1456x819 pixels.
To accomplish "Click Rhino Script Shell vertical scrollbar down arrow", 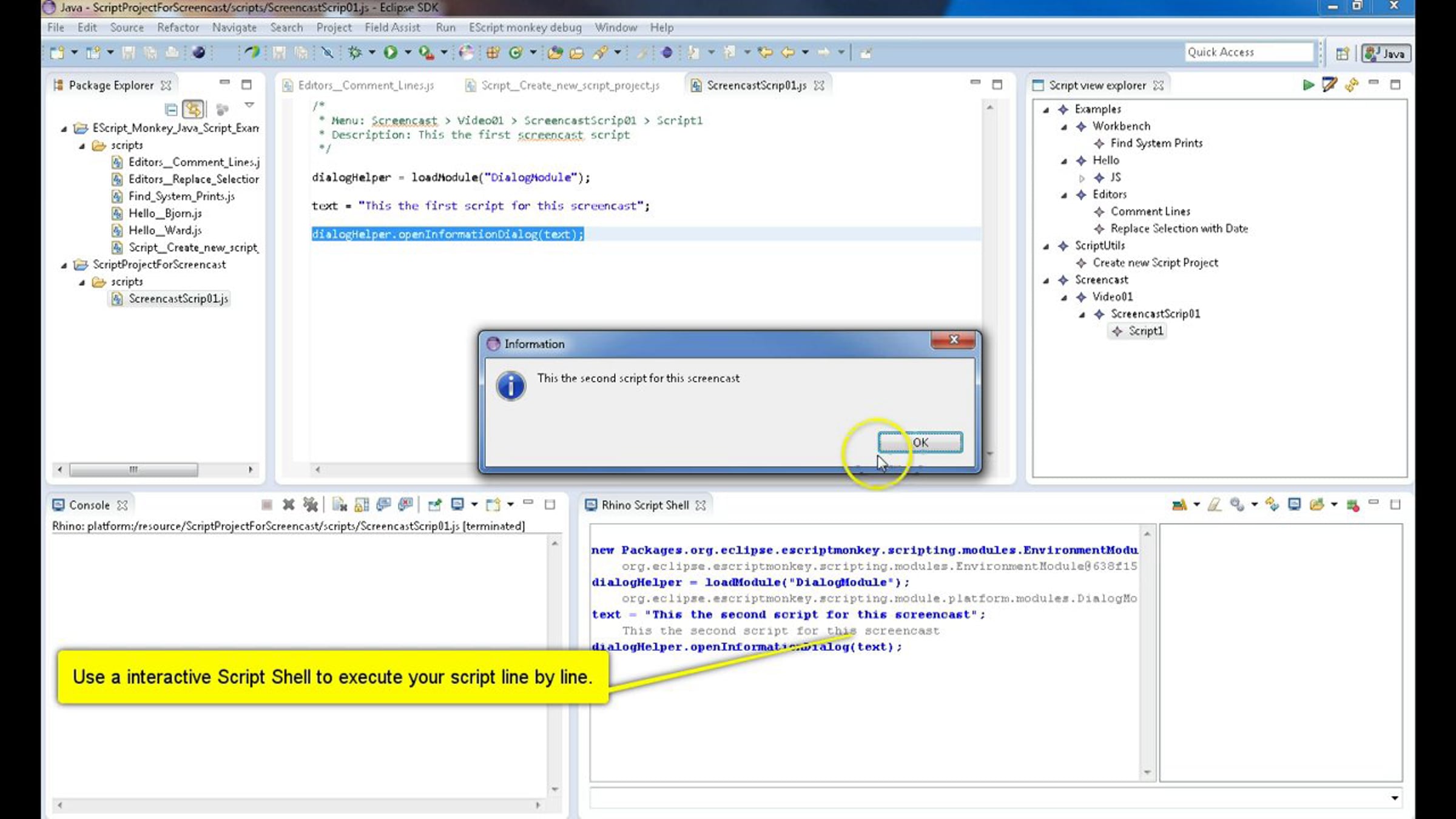I will click(x=1147, y=772).
